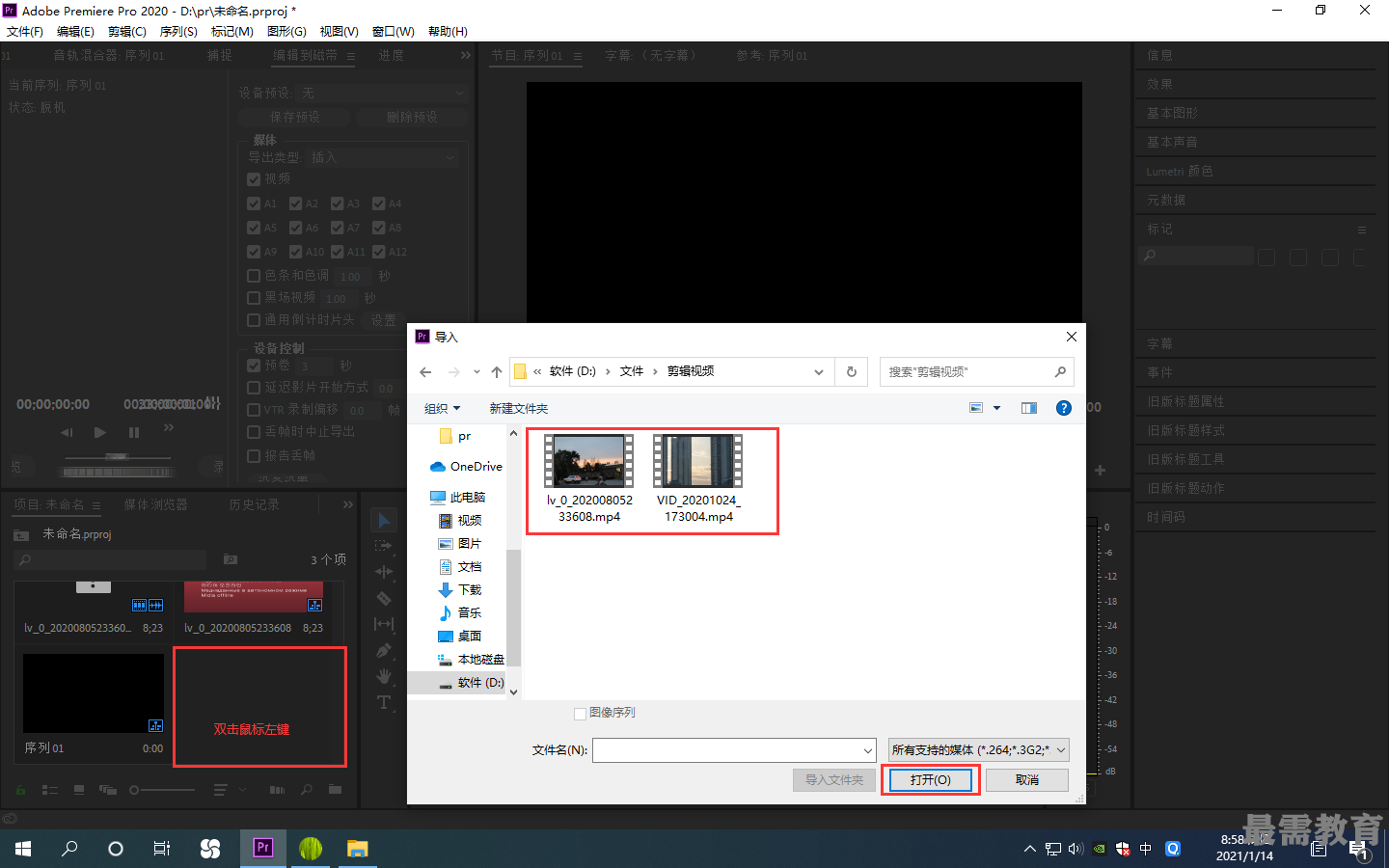Switch project panel to freeform view

tap(108, 790)
